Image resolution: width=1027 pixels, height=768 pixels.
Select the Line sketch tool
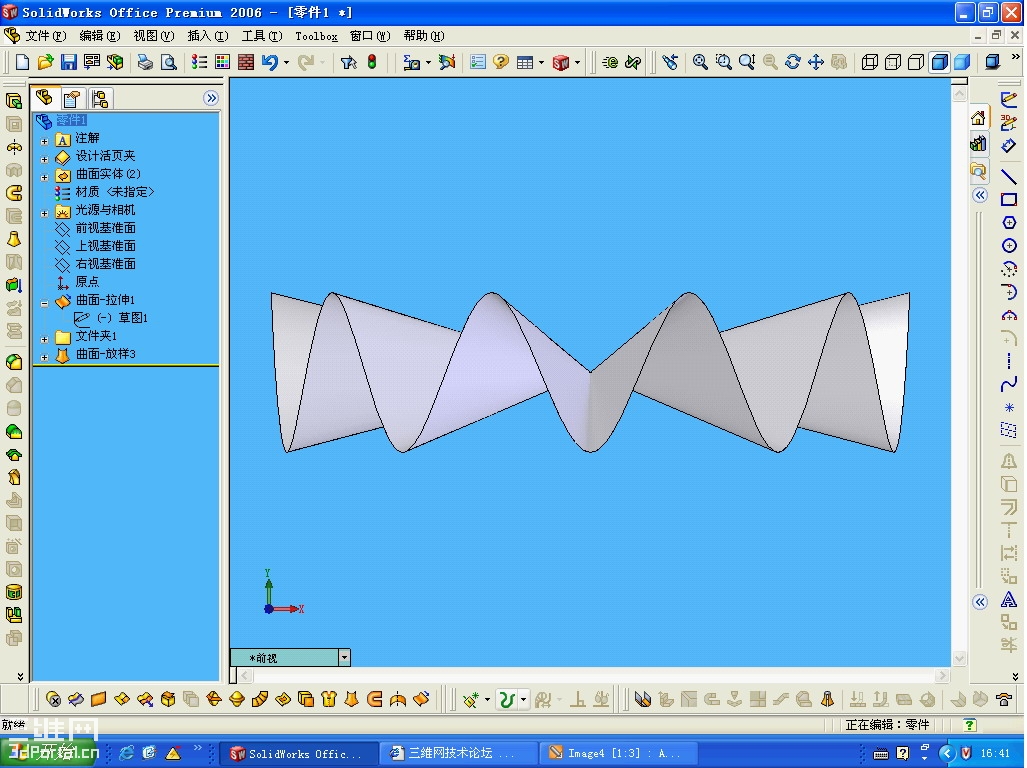coord(1009,176)
